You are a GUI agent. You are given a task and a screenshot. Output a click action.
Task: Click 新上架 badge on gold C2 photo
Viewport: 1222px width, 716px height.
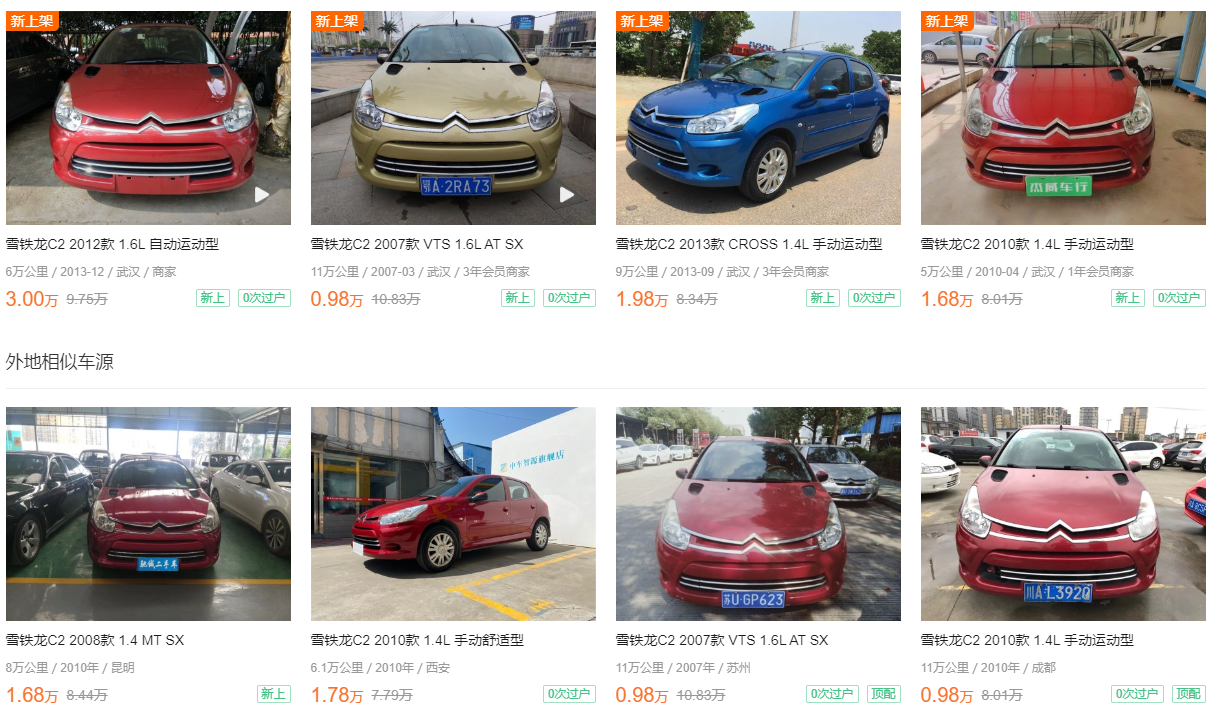coord(336,21)
